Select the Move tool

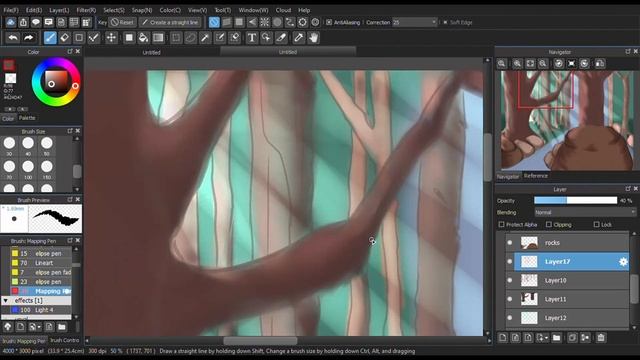coord(111,38)
